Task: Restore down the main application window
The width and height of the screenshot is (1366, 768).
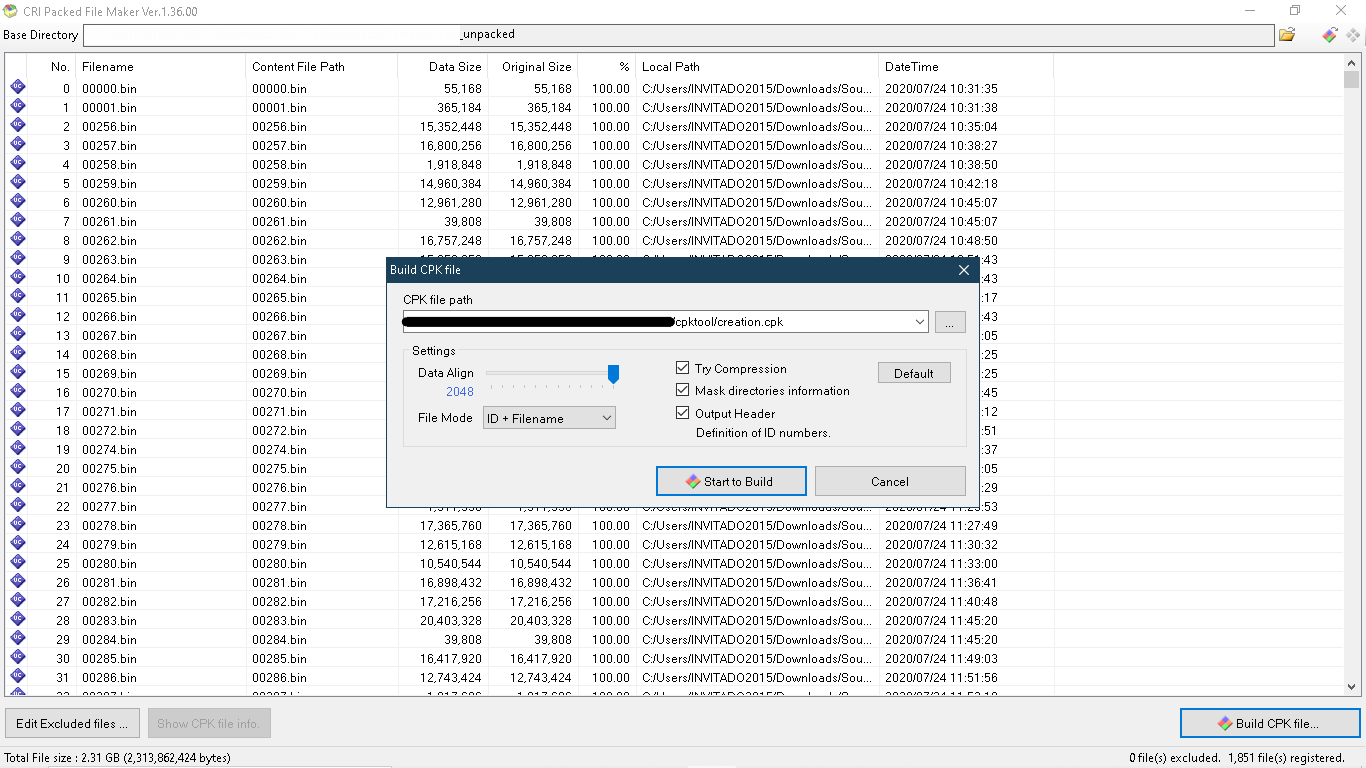Action: pyautogui.click(x=1295, y=11)
